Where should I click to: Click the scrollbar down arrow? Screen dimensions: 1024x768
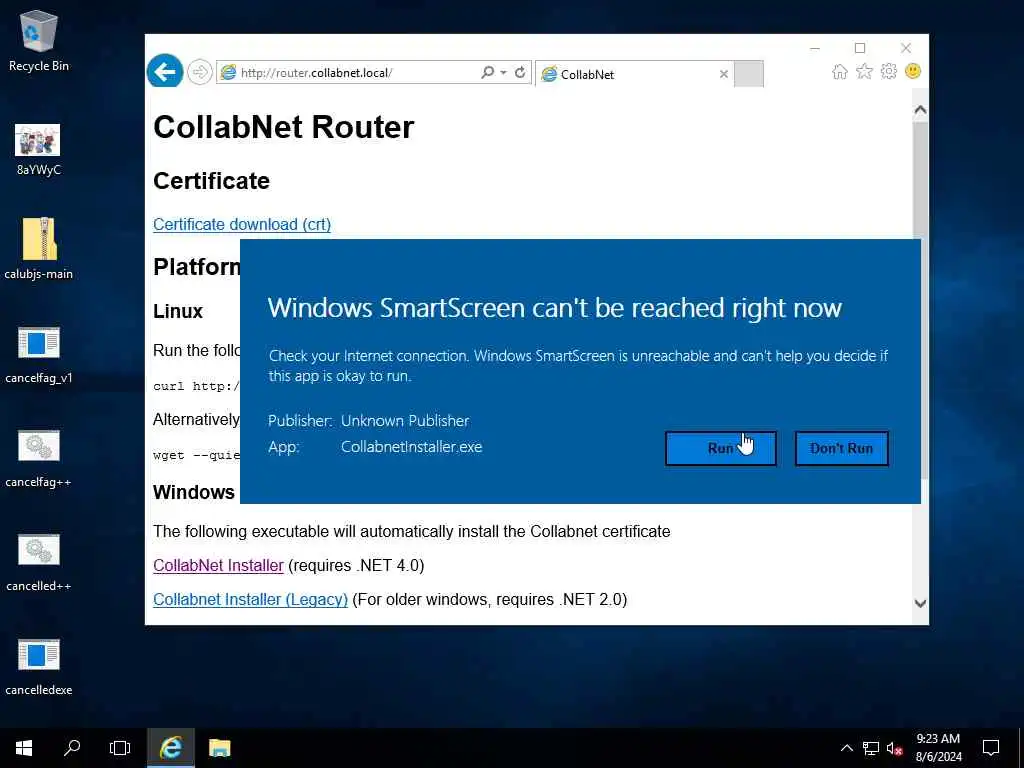(920, 603)
